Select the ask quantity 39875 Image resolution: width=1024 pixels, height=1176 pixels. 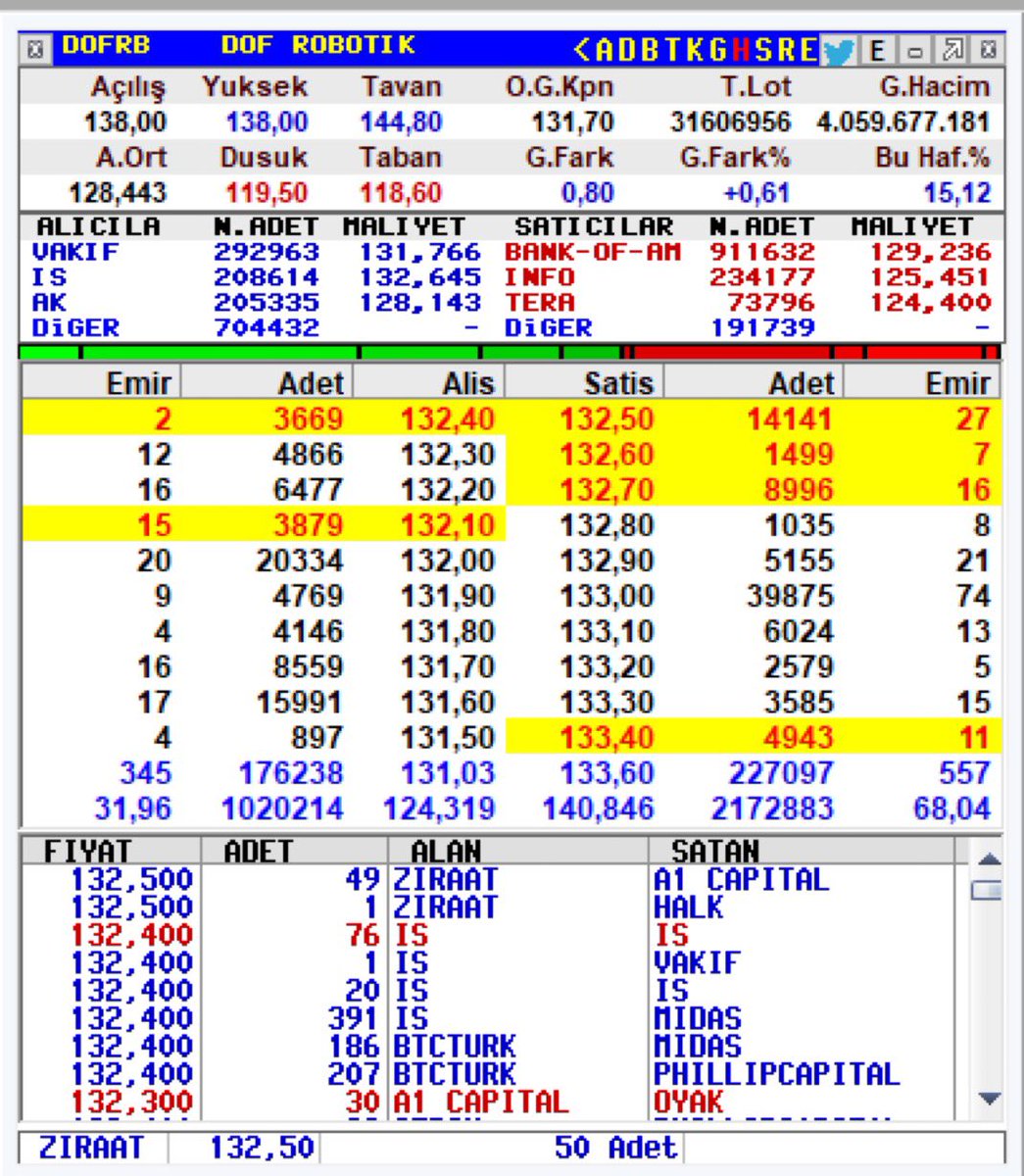click(x=790, y=596)
